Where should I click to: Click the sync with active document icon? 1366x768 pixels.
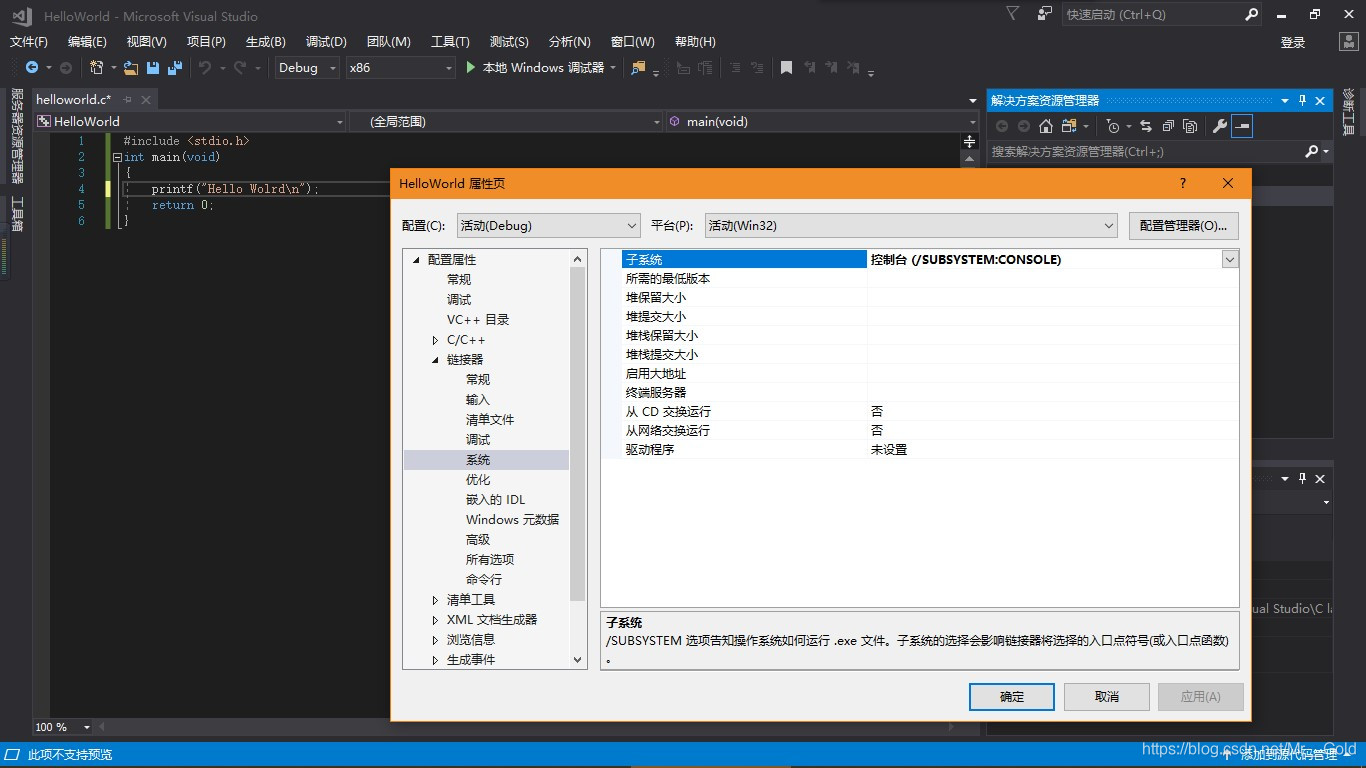(x=1146, y=126)
